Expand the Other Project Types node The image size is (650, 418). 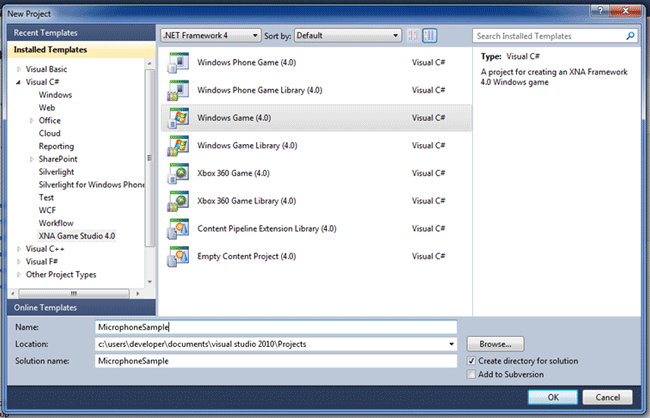(19, 275)
